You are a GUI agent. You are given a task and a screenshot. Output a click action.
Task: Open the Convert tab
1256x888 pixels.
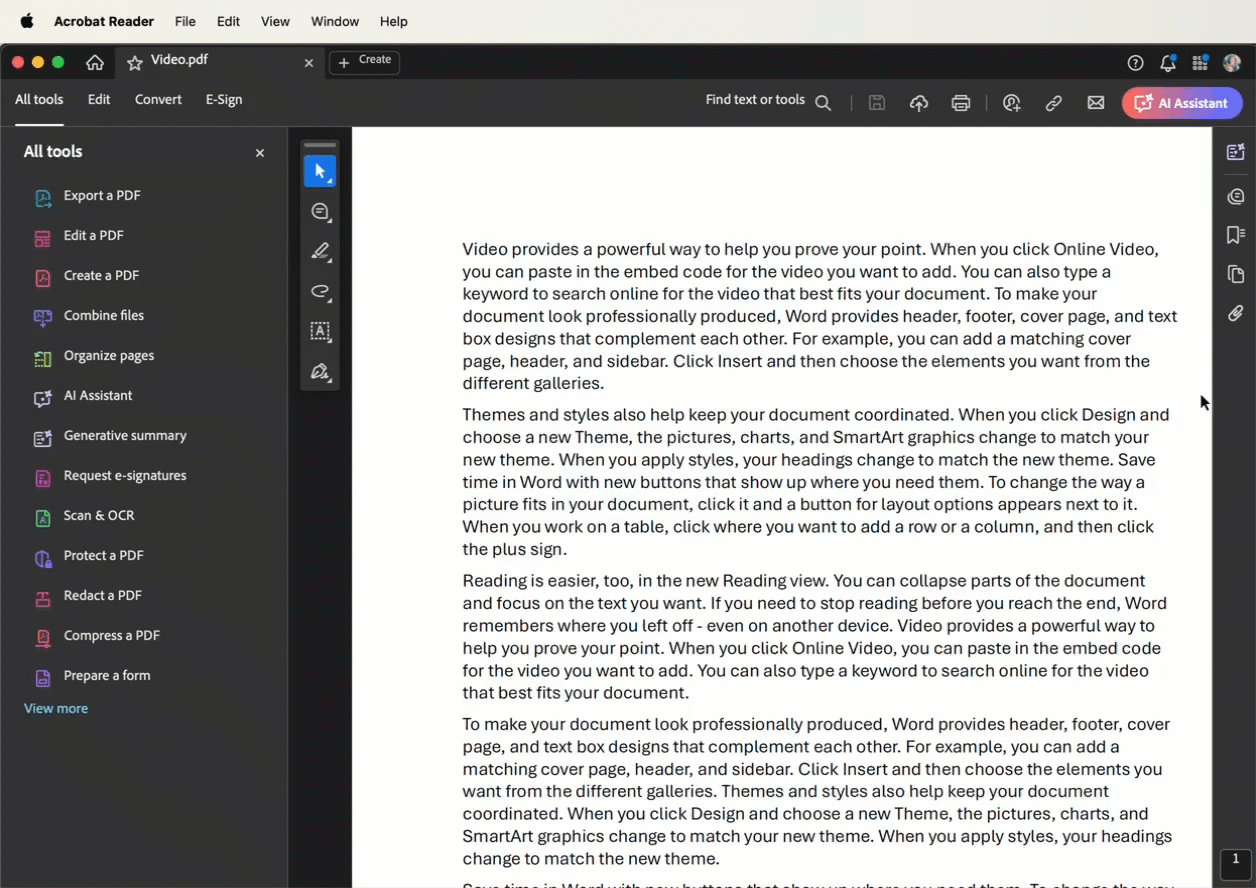(x=158, y=100)
